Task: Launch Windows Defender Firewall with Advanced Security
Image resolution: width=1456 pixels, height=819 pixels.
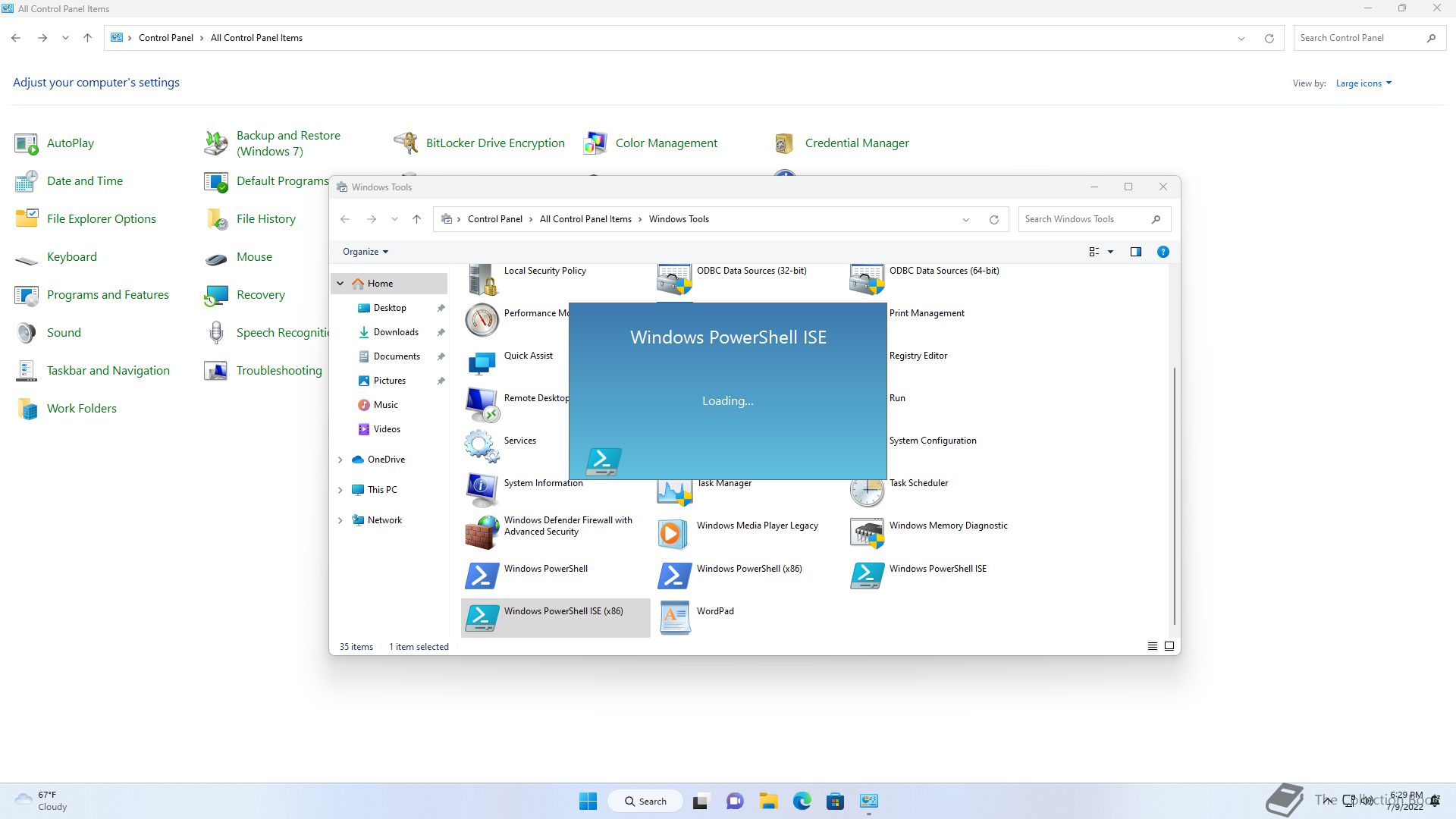Action: pos(567,526)
